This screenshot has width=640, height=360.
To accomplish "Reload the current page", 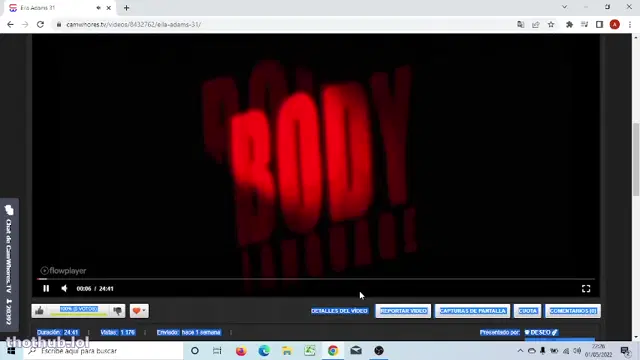I will (40, 24).
